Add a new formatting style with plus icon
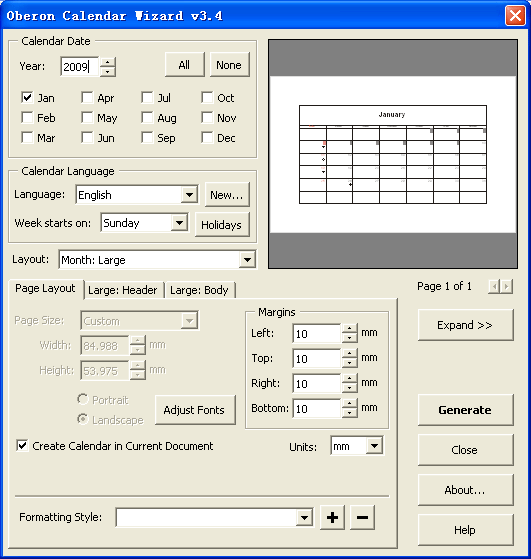Screen dimensions: 531x559 click(332, 517)
